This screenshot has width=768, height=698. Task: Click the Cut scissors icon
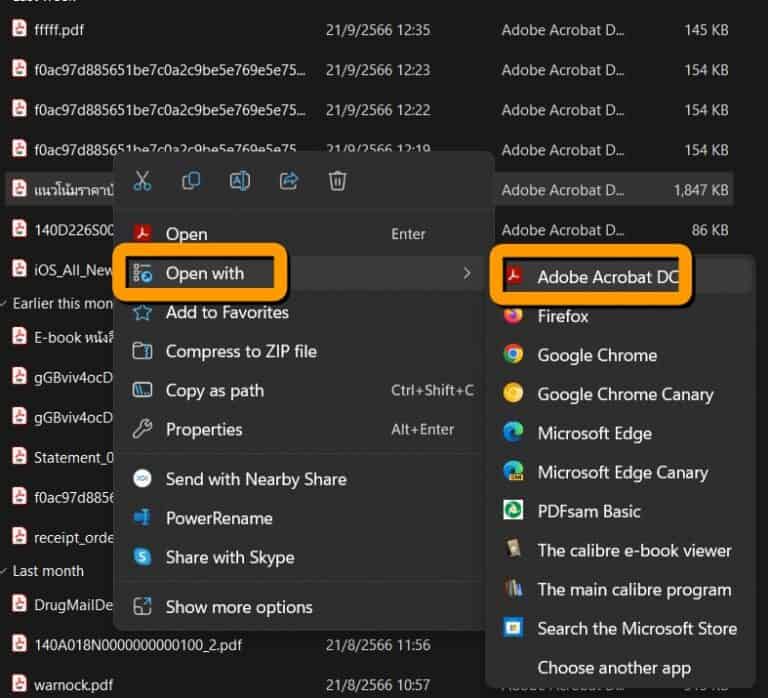(142, 181)
